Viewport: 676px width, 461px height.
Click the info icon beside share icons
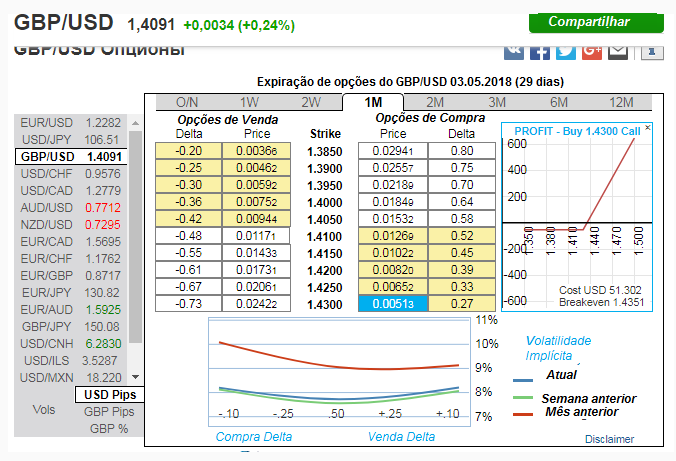pos(650,50)
